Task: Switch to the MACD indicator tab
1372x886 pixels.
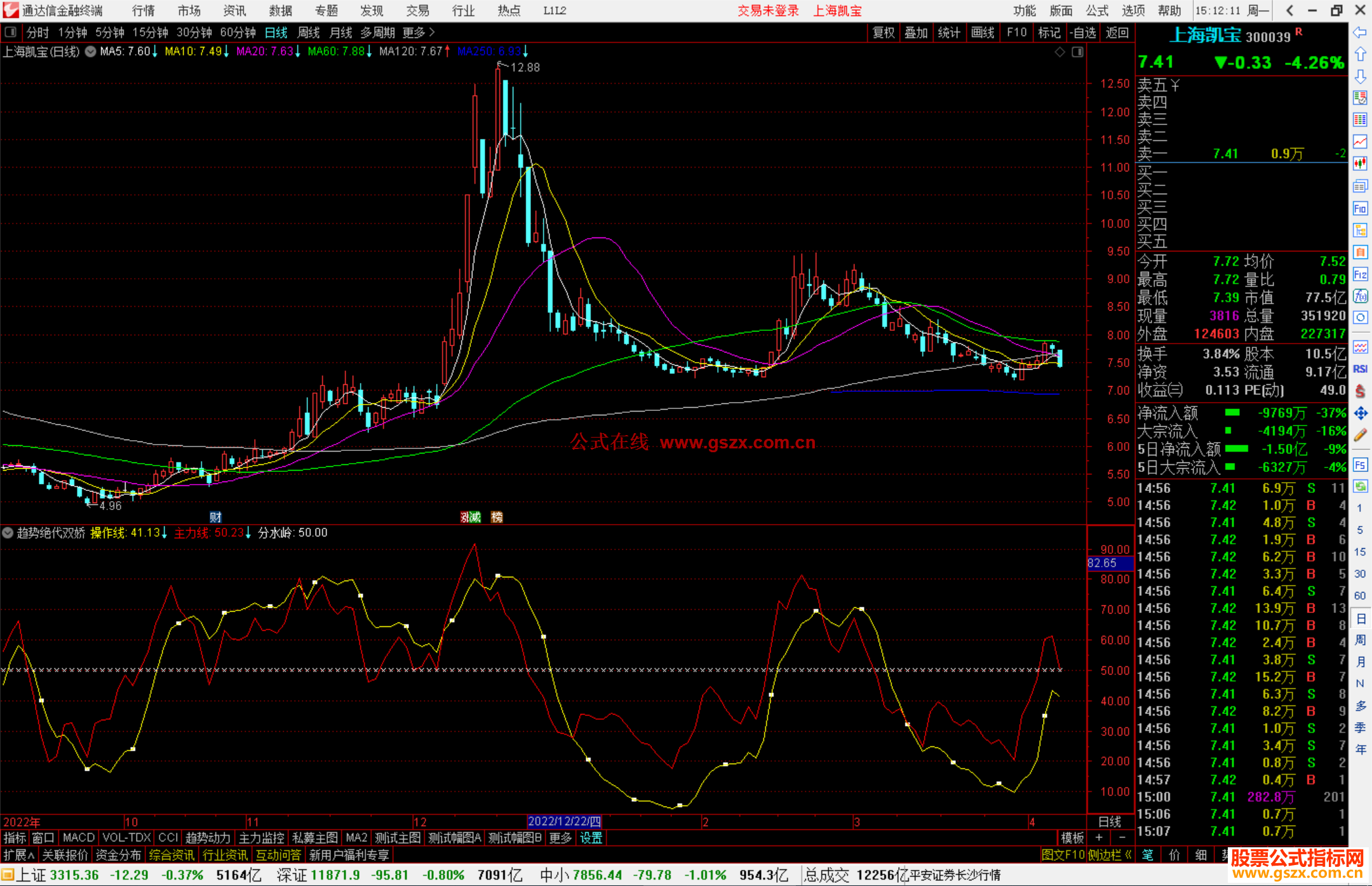Action: [78, 838]
